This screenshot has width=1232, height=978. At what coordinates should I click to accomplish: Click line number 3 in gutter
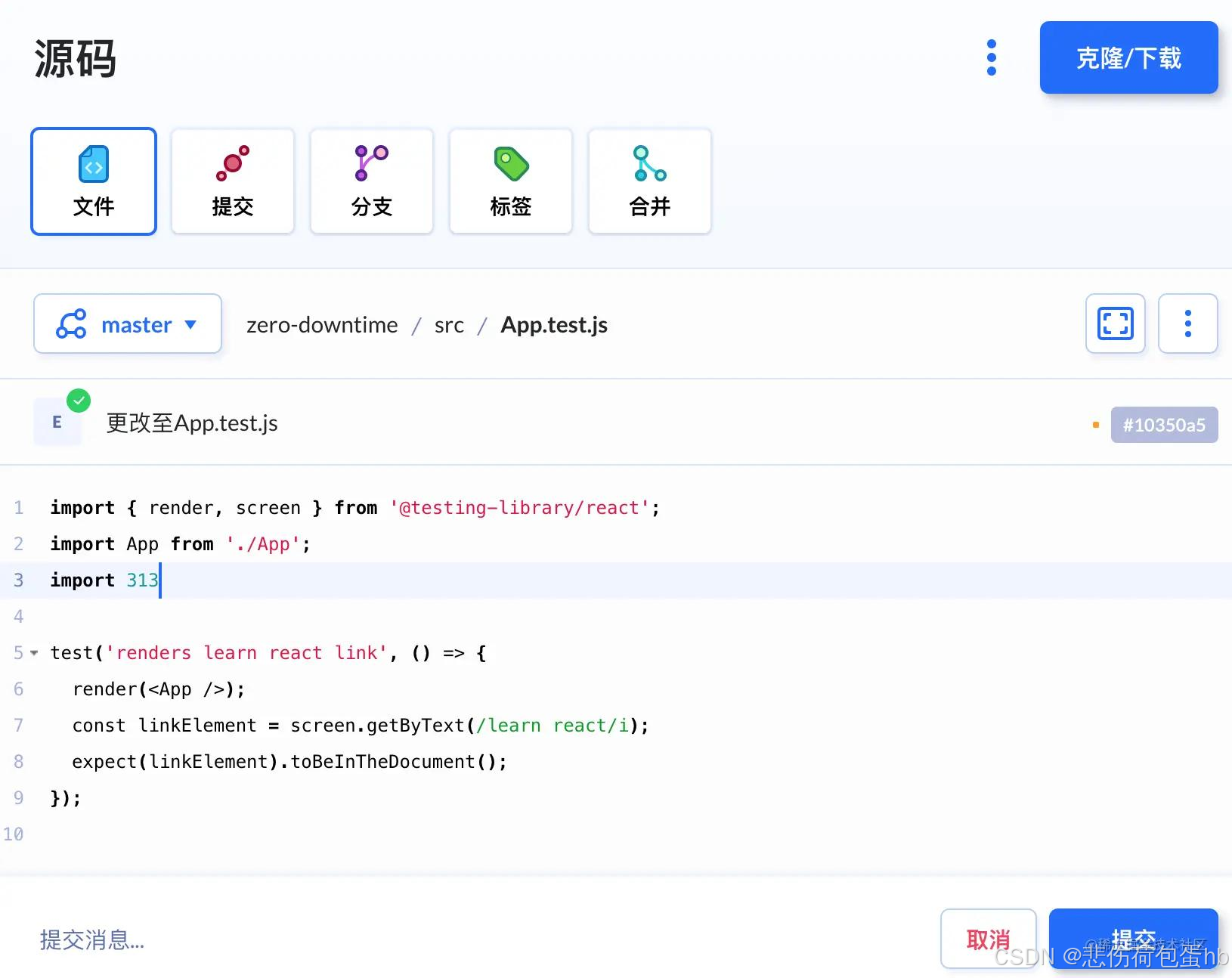(19, 580)
